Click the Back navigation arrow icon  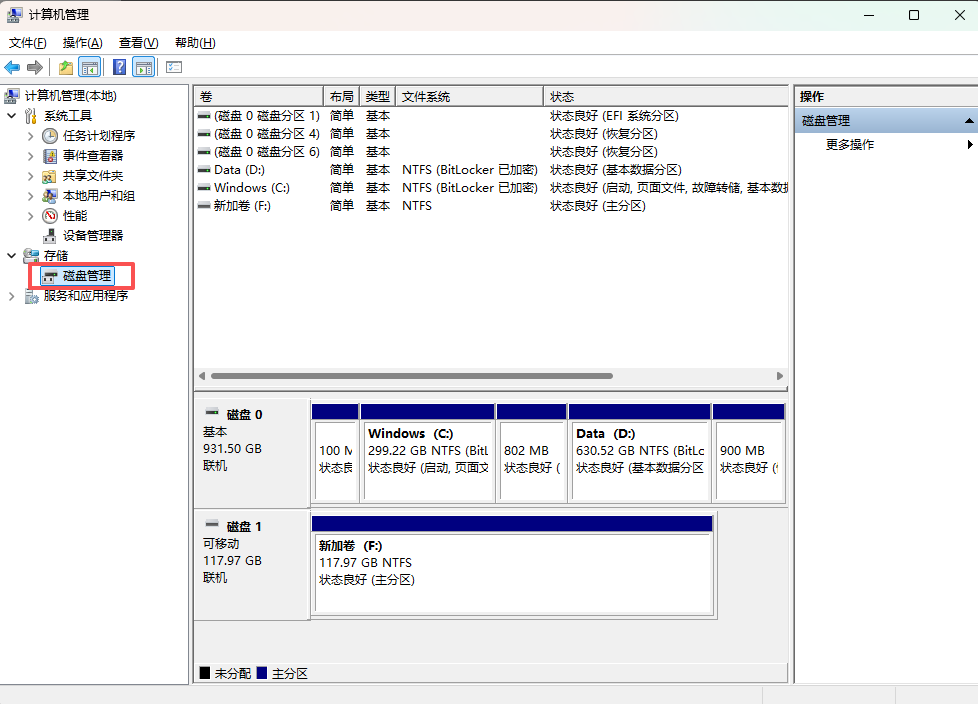[x=12, y=67]
